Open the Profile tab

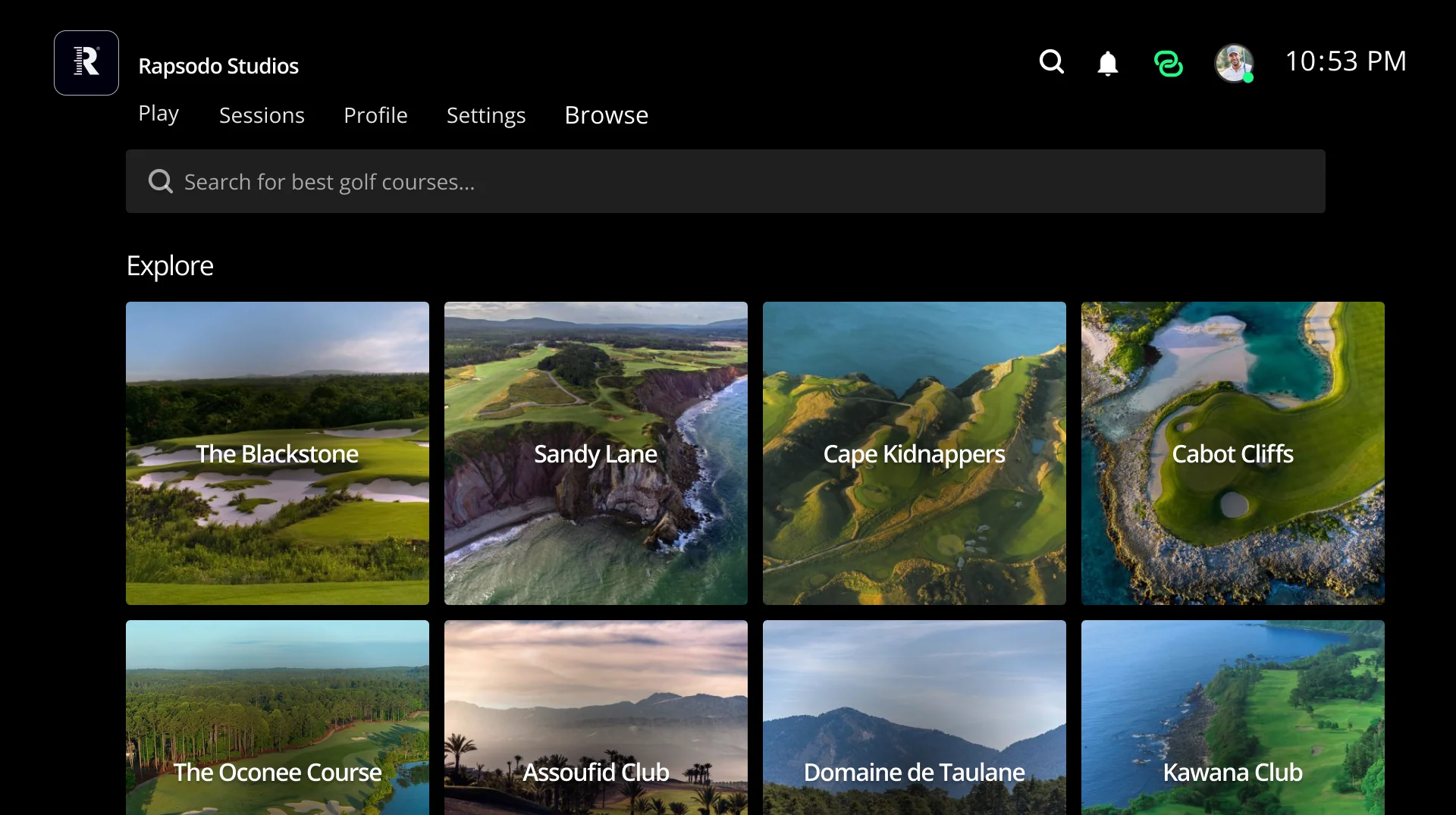[375, 115]
